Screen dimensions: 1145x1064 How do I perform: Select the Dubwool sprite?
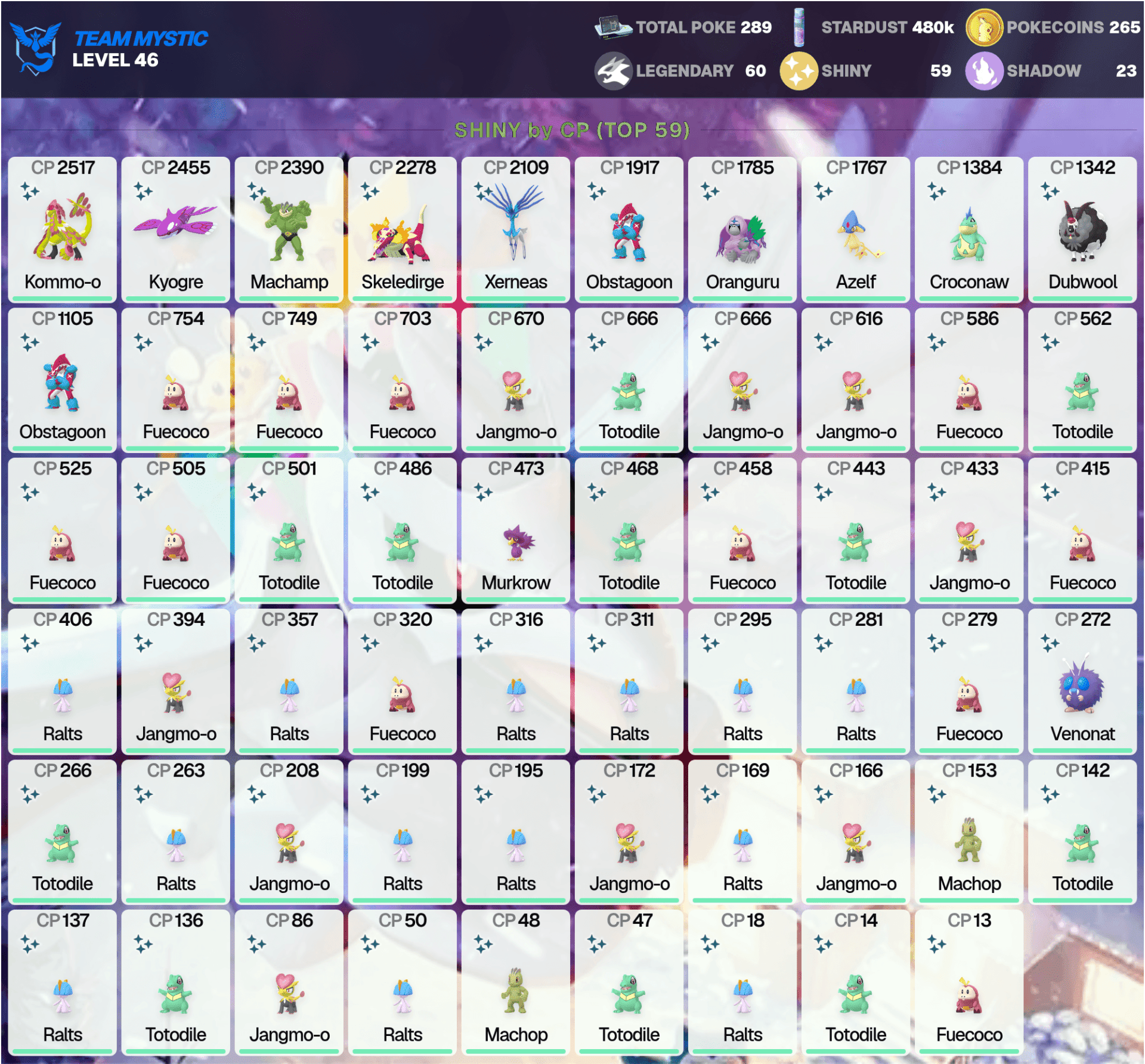coord(1082,232)
